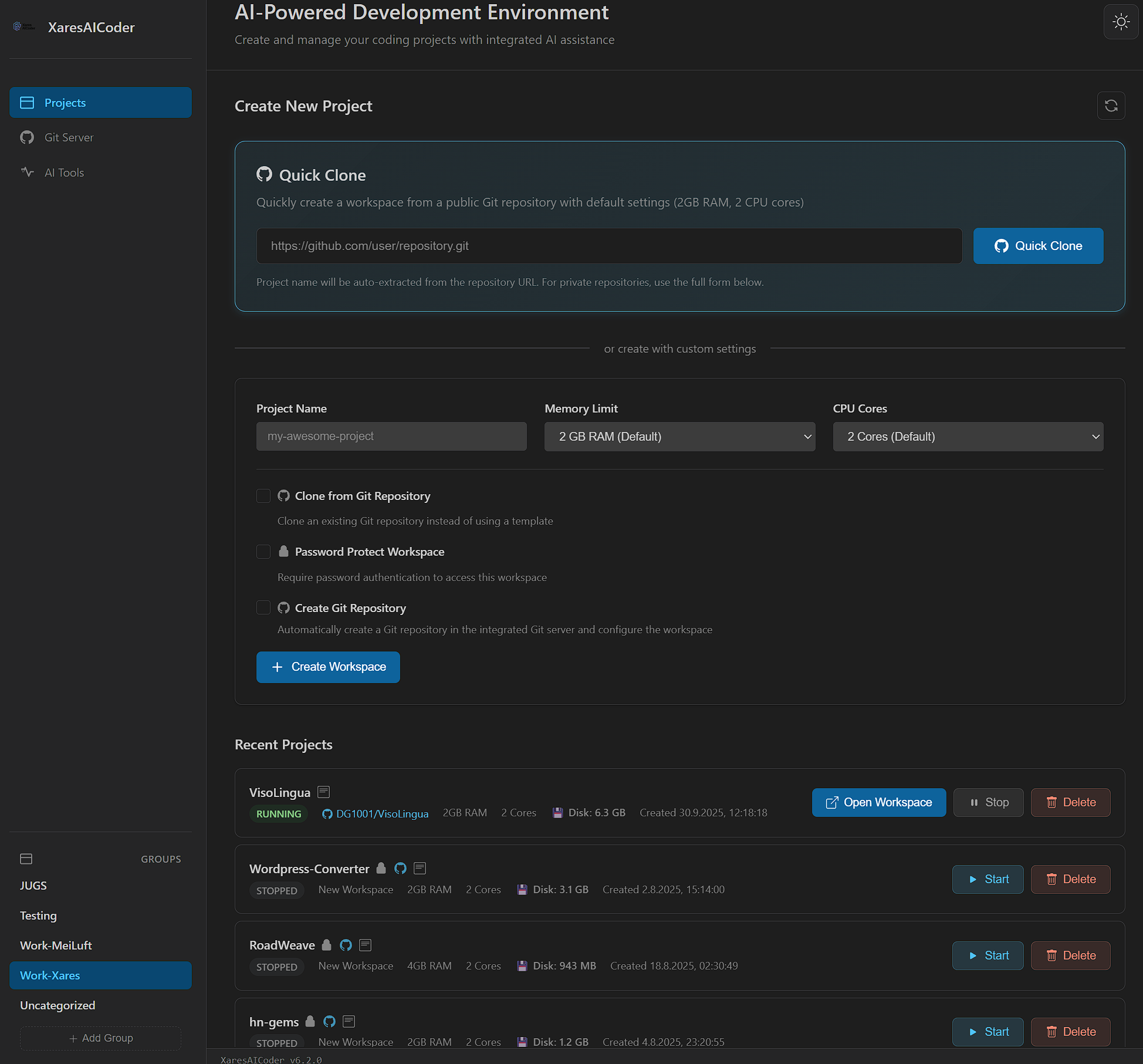The width and height of the screenshot is (1143, 1064).
Task: Open the AI Tools sidebar section
Action: [64, 172]
